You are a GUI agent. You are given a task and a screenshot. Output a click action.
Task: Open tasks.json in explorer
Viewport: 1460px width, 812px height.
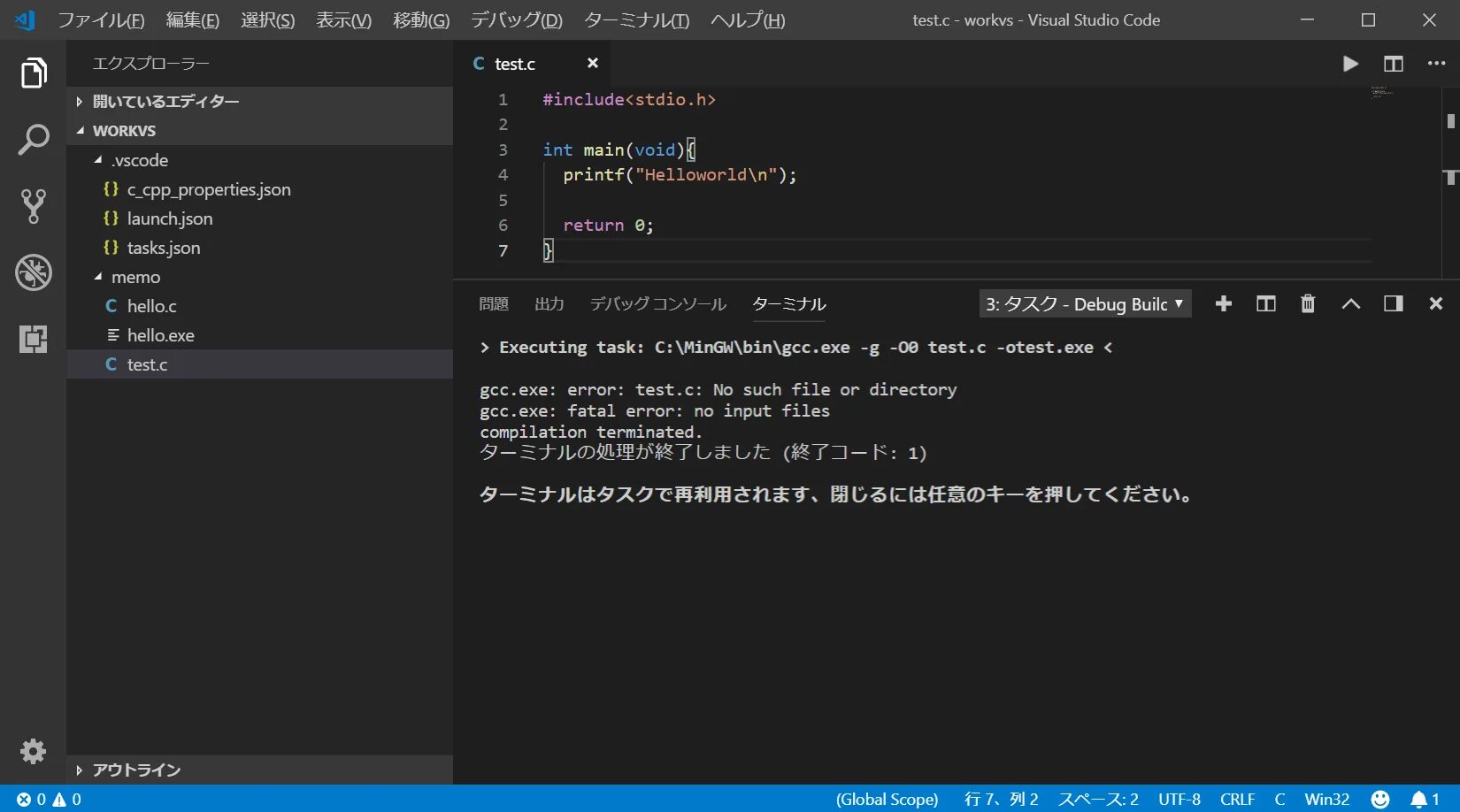point(260,248)
